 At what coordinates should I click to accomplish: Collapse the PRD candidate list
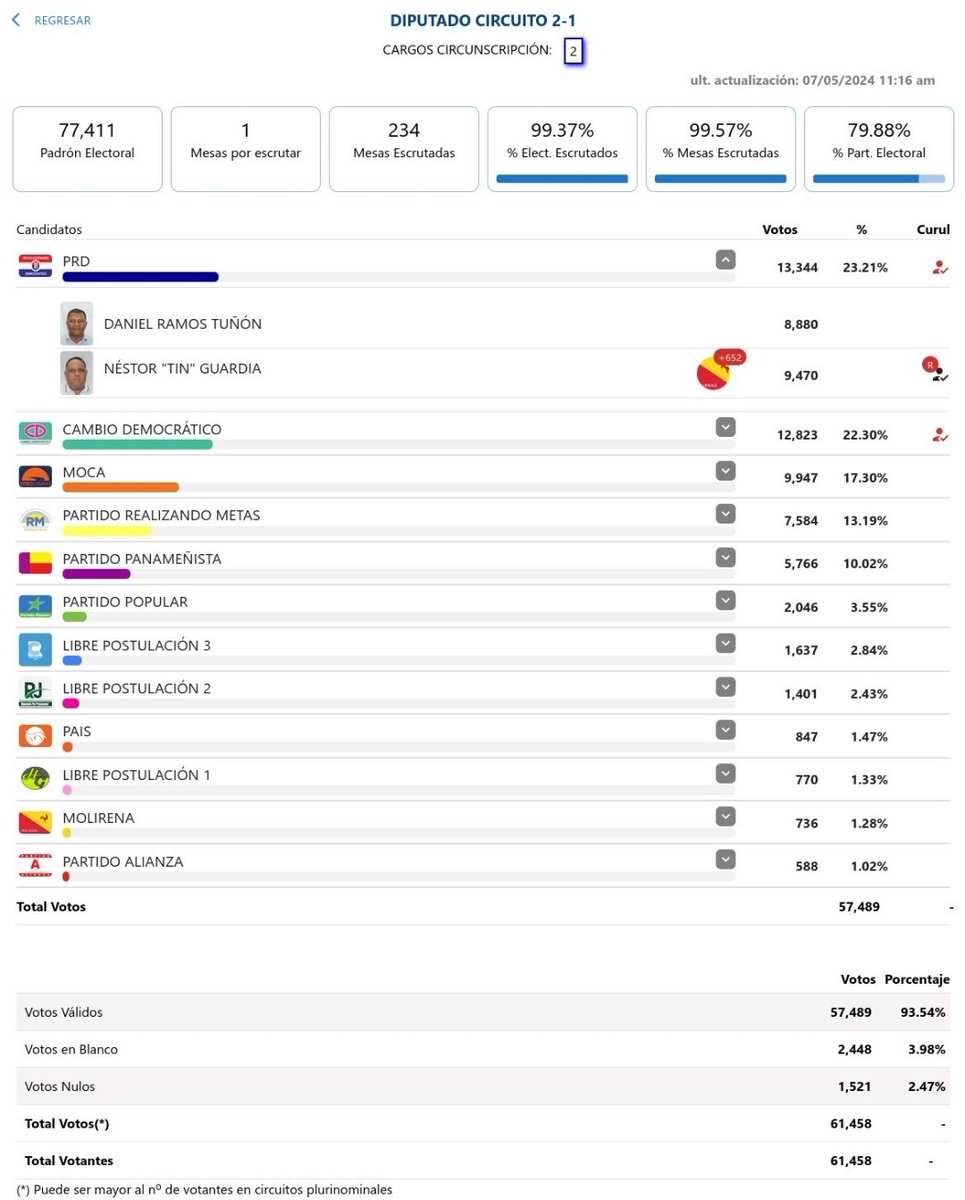(726, 260)
